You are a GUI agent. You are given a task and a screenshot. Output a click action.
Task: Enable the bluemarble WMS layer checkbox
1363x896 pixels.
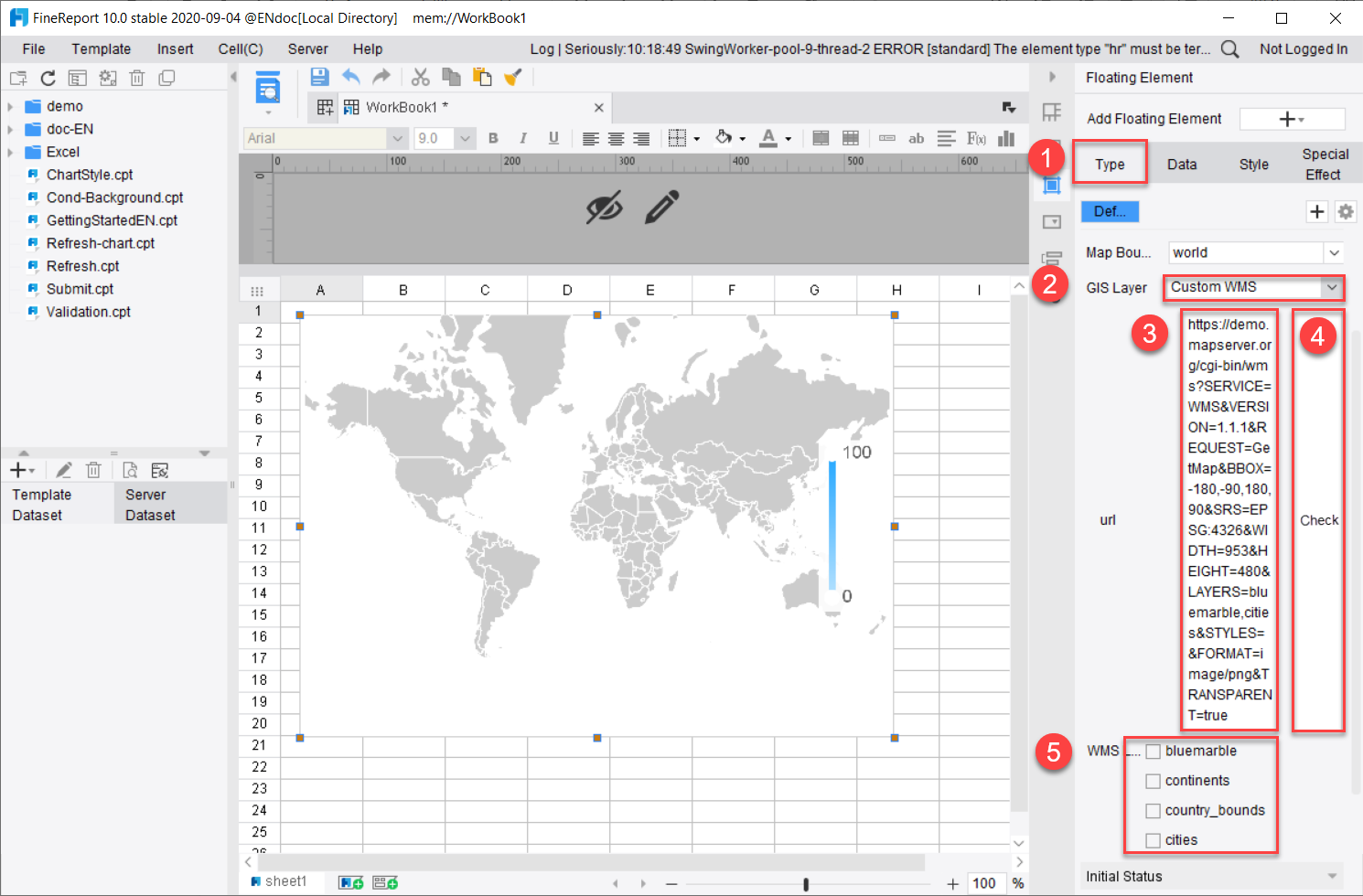(1154, 751)
